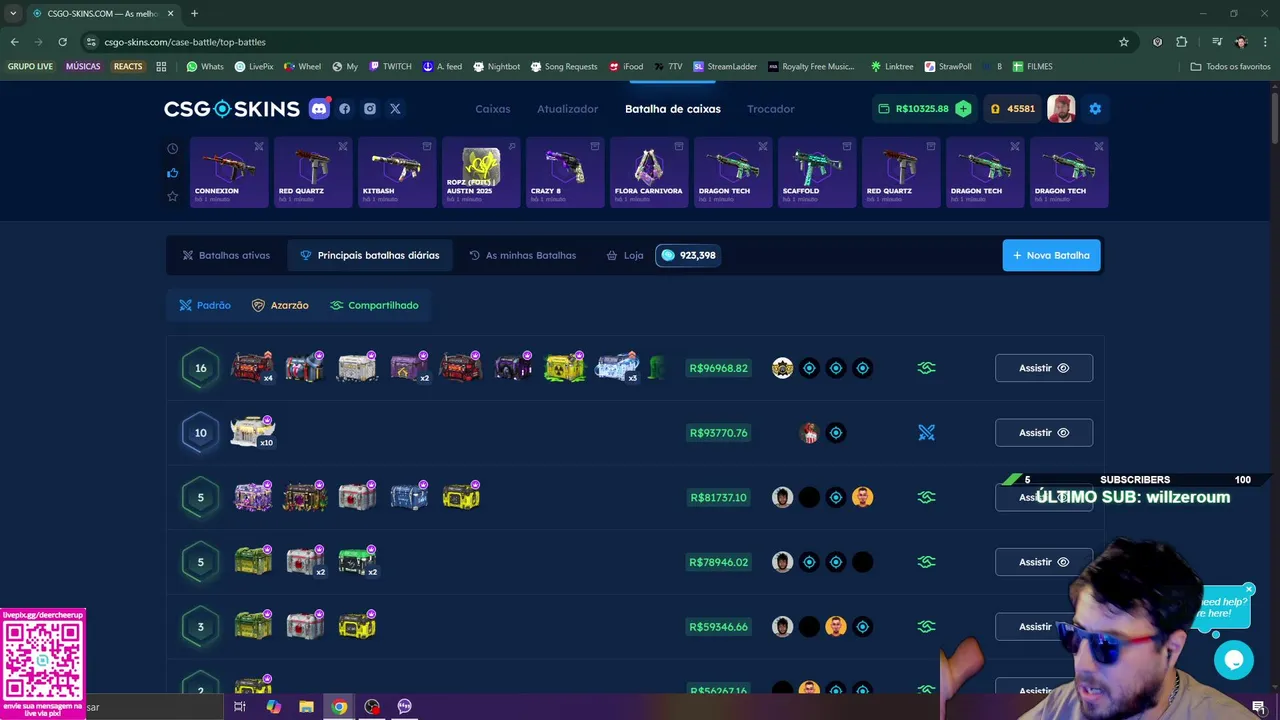Watch the R$78946.02 battle via Assistir
The width and height of the screenshot is (1280, 720).
tap(1044, 562)
